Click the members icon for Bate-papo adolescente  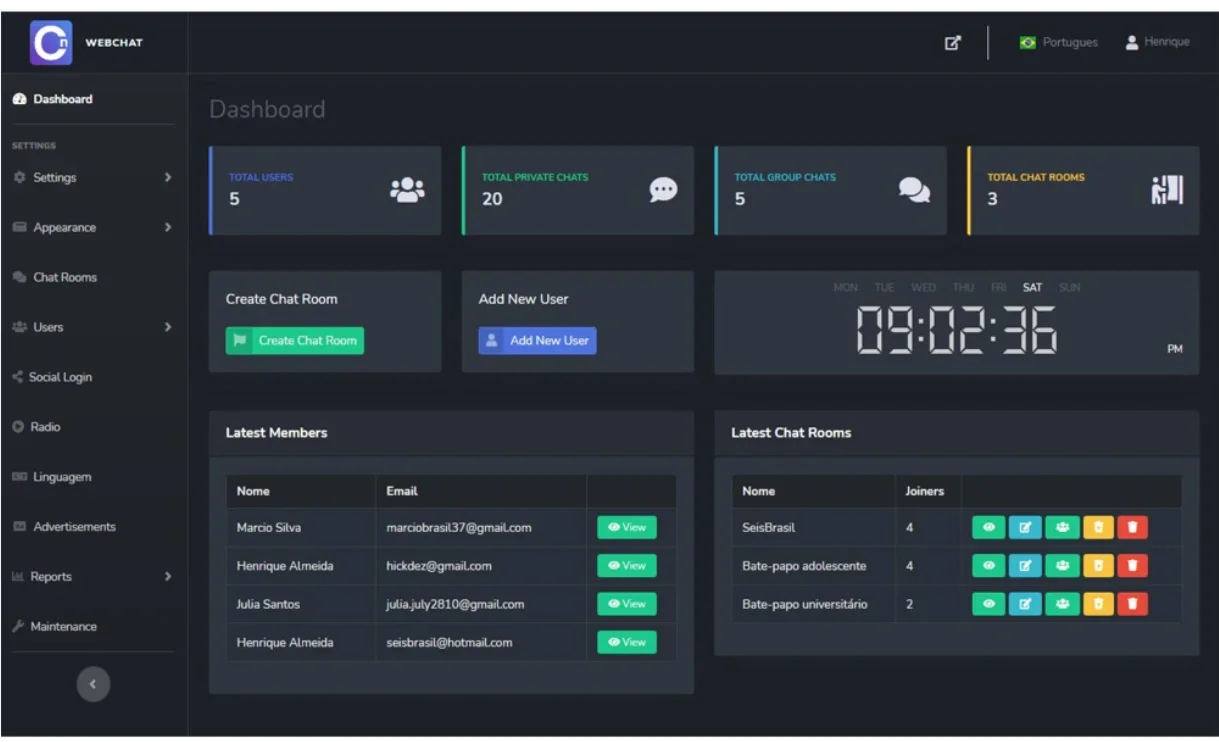pos(1062,566)
